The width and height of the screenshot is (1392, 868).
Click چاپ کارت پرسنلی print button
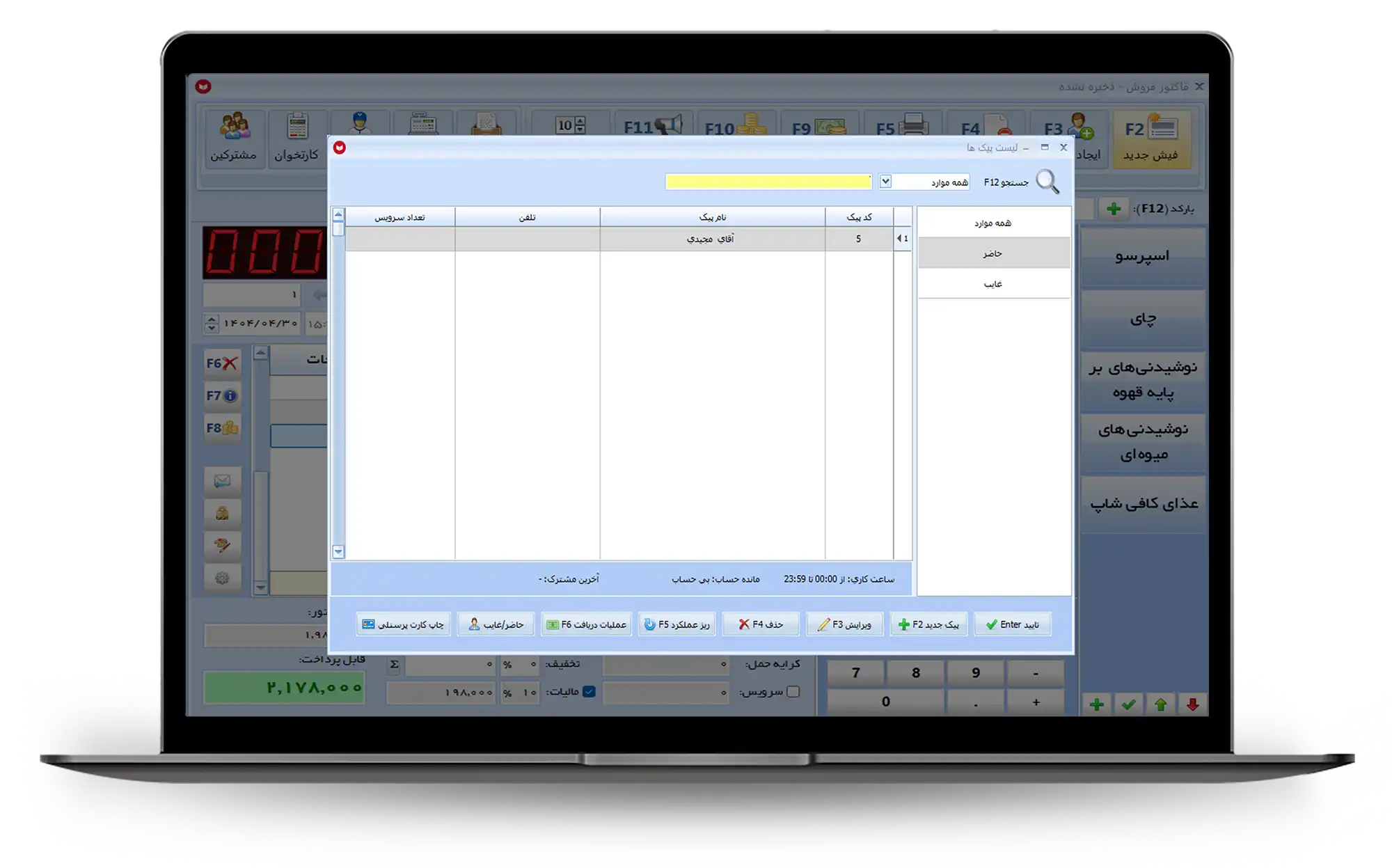point(404,624)
